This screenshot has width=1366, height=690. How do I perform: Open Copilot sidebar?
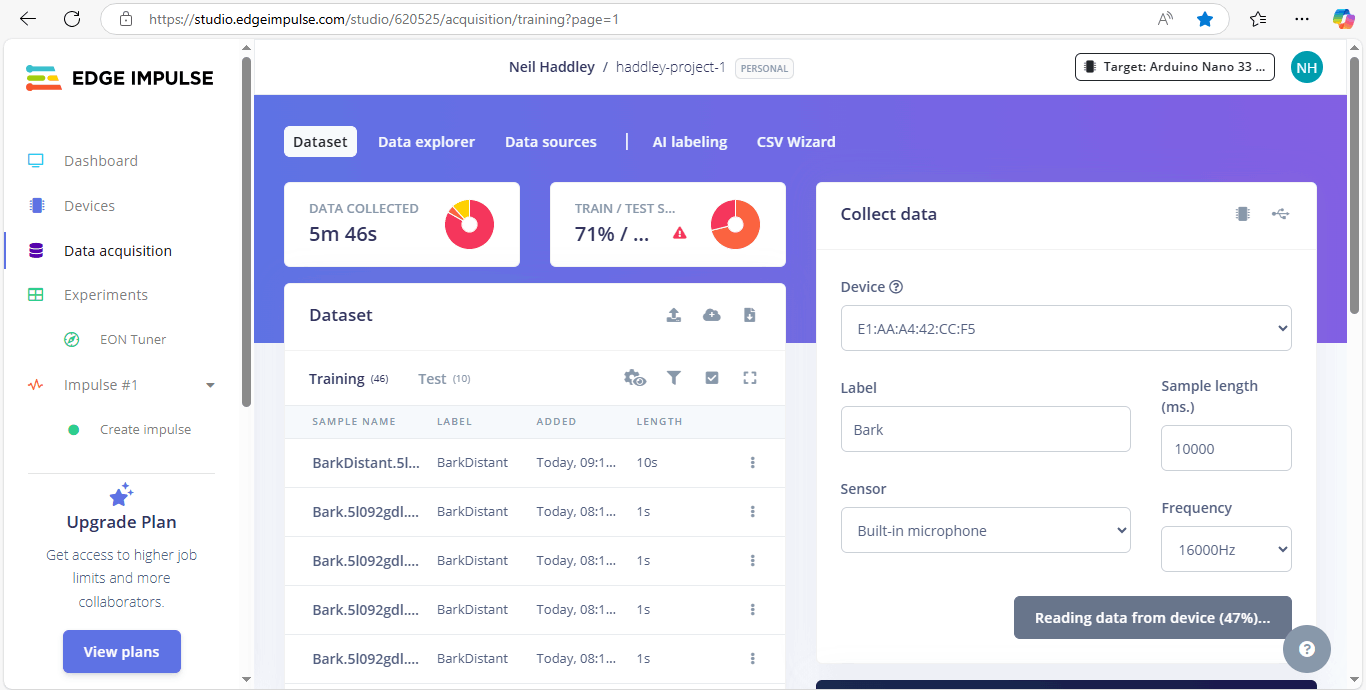point(1344,19)
